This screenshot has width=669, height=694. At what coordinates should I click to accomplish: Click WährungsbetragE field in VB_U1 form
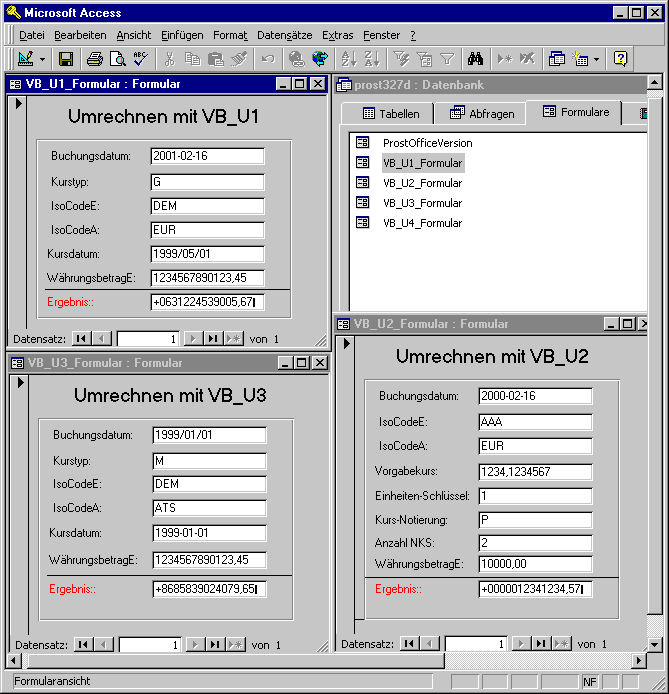[x=207, y=278]
